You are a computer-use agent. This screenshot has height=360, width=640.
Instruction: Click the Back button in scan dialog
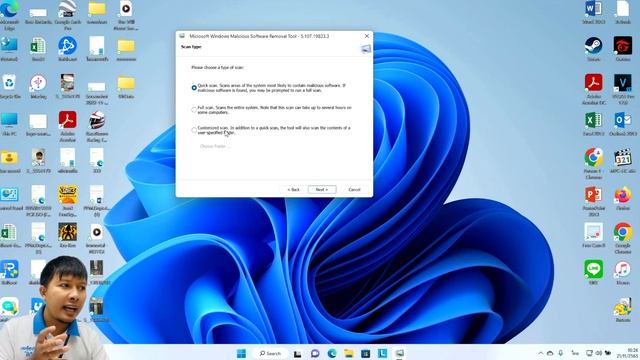pos(293,189)
